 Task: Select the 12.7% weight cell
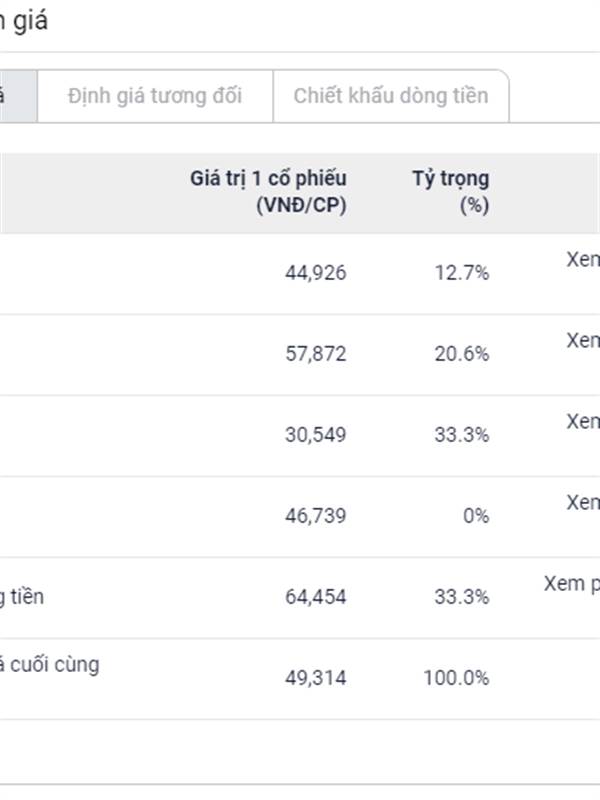tap(462, 273)
